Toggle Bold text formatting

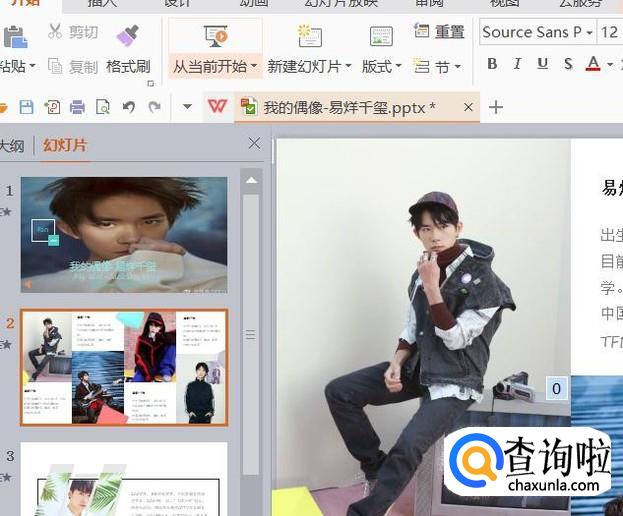pyautogui.click(x=492, y=64)
